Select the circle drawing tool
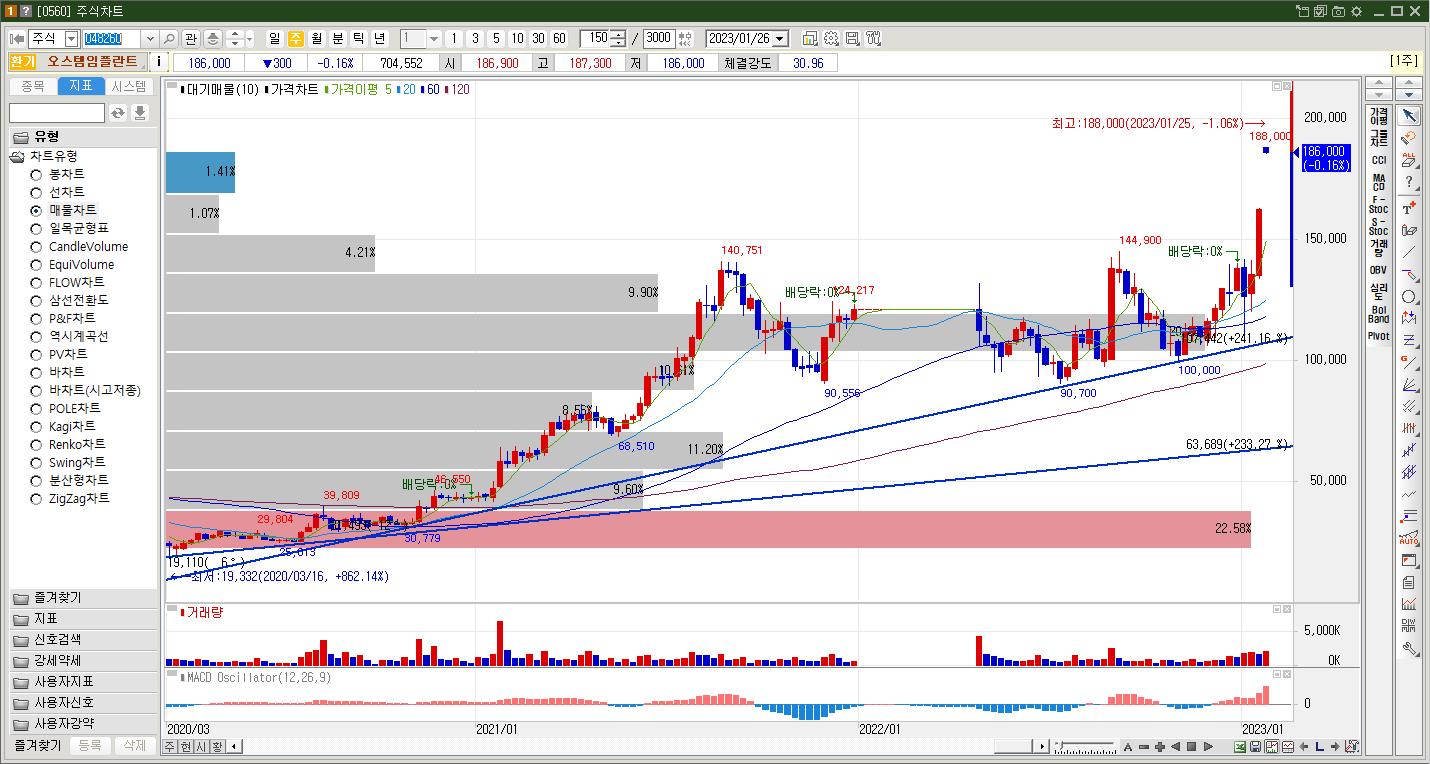The height and width of the screenshot is (764, 1430). pos(1409,297)
